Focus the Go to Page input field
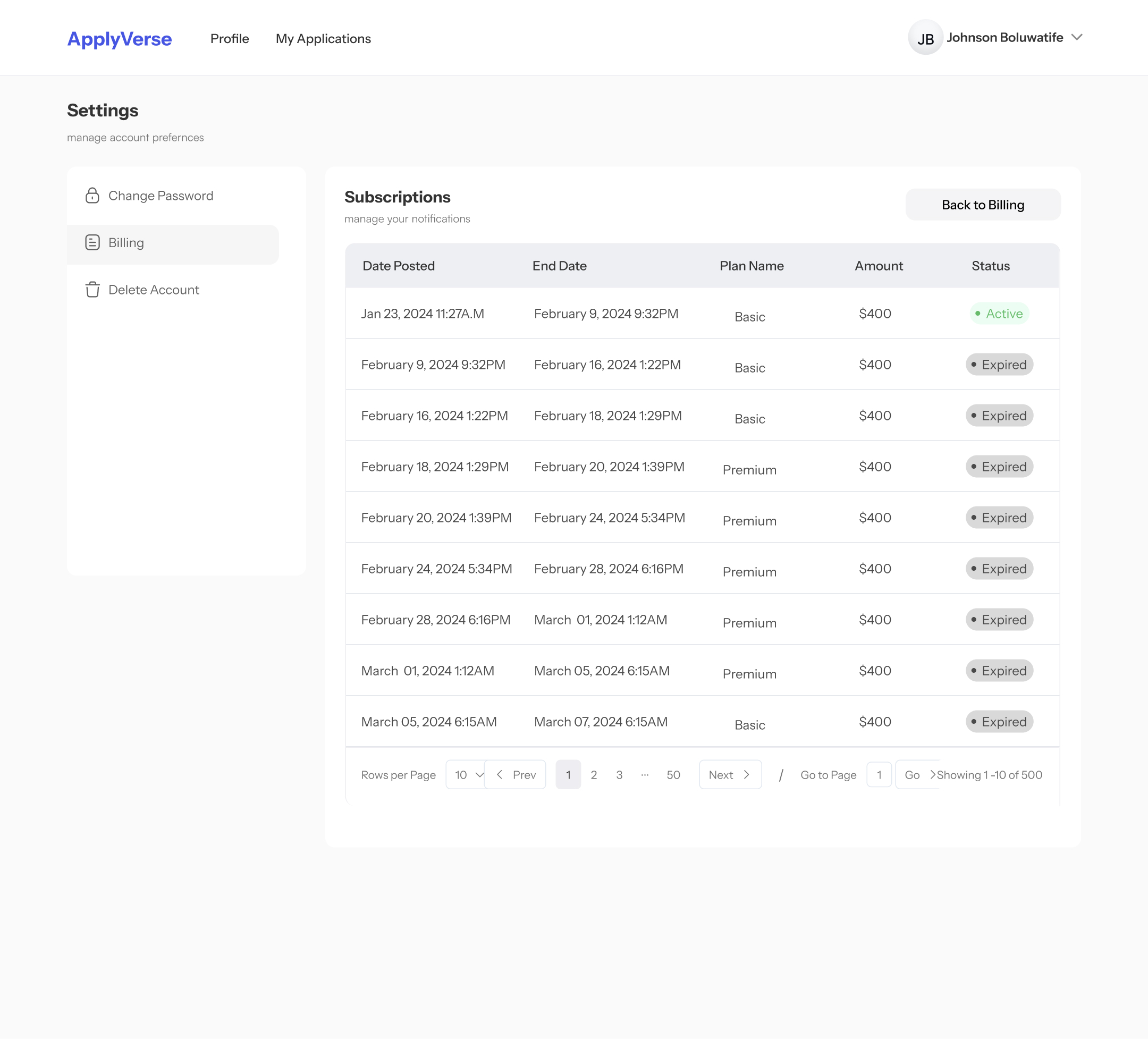Image resolution: width=1148 pixels, height=1039 pixels. tap(879, 775)
